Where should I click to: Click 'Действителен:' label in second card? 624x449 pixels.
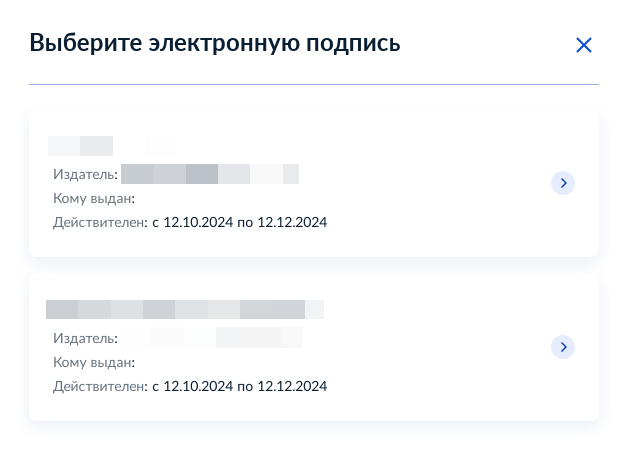[100, 386]
